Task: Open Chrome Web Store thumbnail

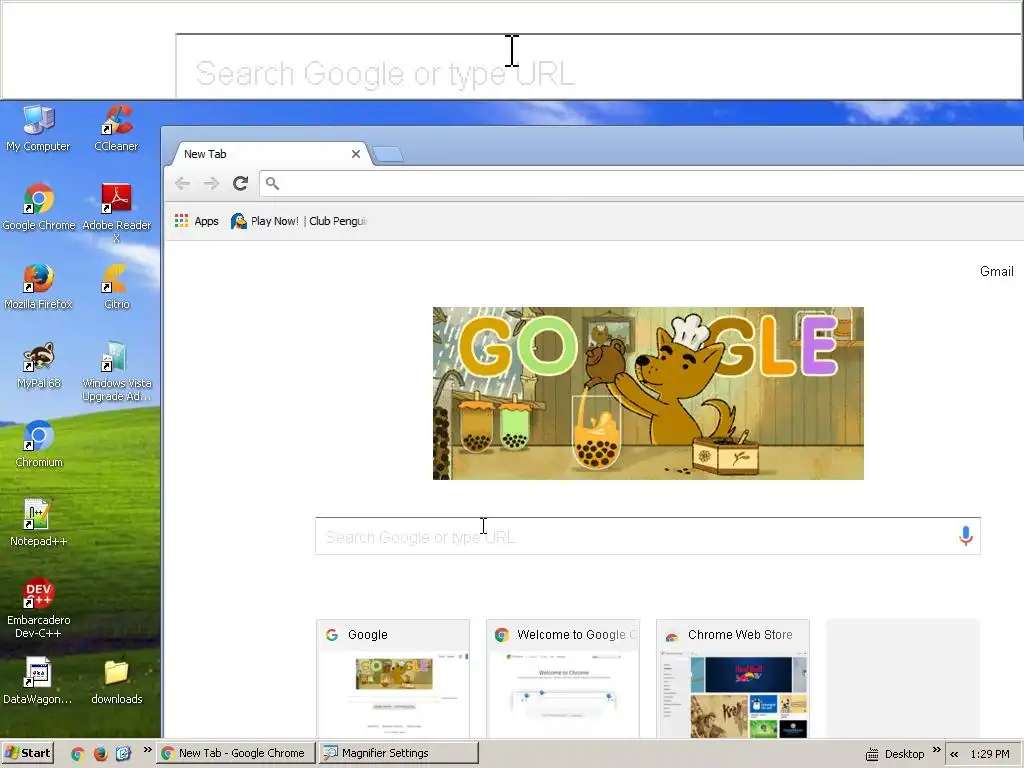Action: coord(733,679)
